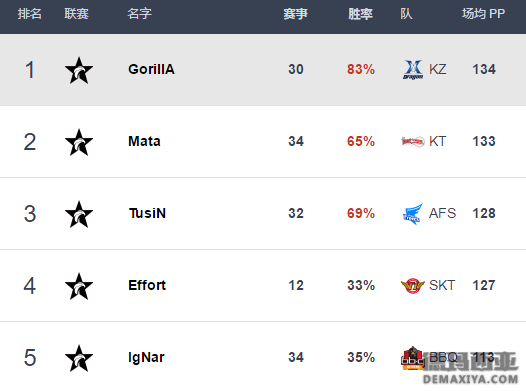Image resolution: width=526 pixels, height=391 pixels.
Task: Open player IgNar's profile link
Action: point(146,357)
